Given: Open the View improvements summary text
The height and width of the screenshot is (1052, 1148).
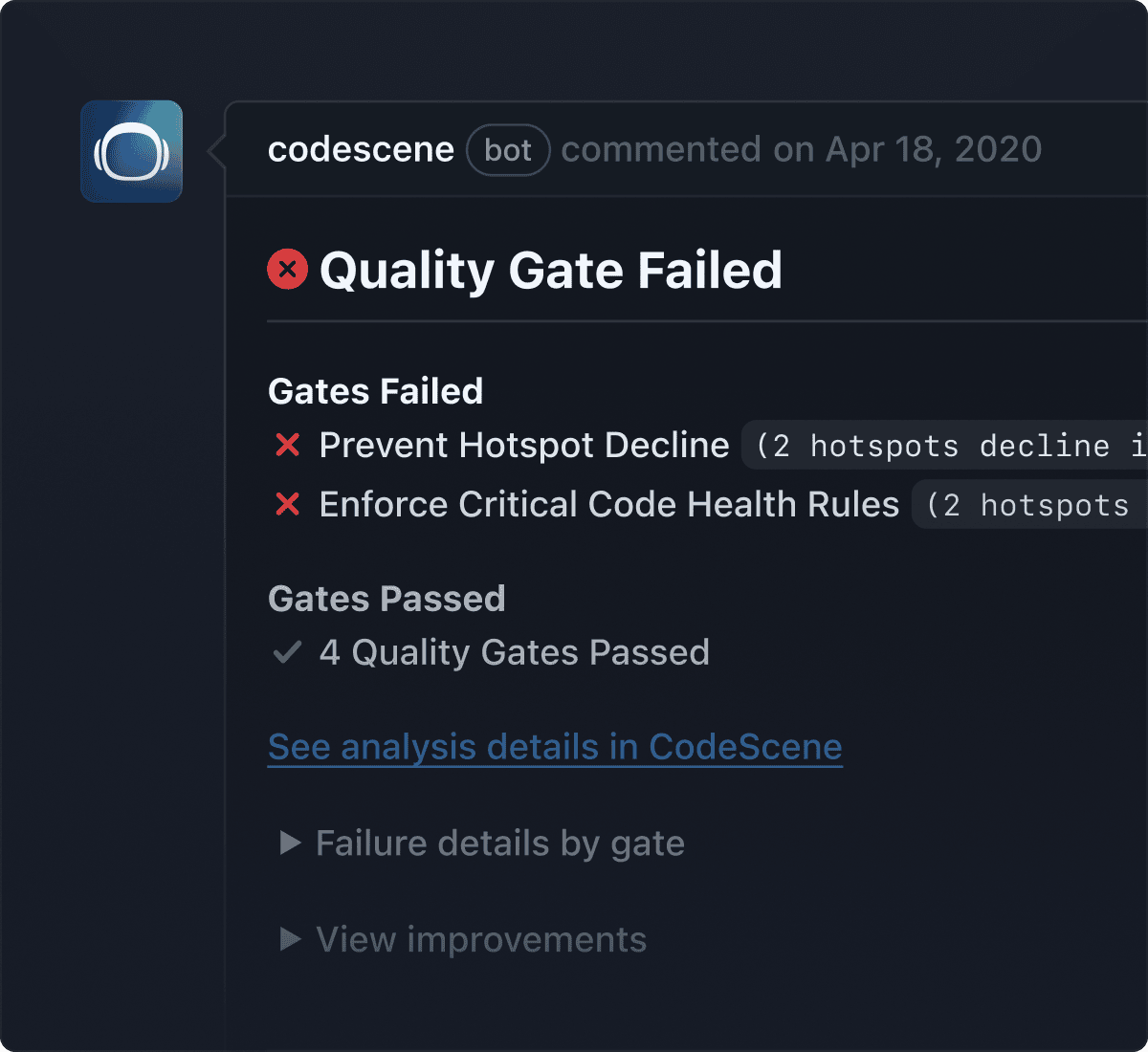Looking at the screenshot, I should point(481,940).
